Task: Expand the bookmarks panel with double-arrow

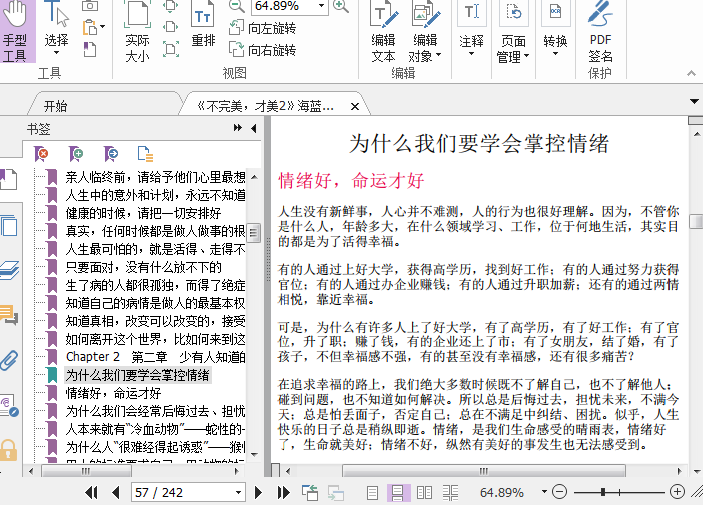Action: (x=238, y=128)
